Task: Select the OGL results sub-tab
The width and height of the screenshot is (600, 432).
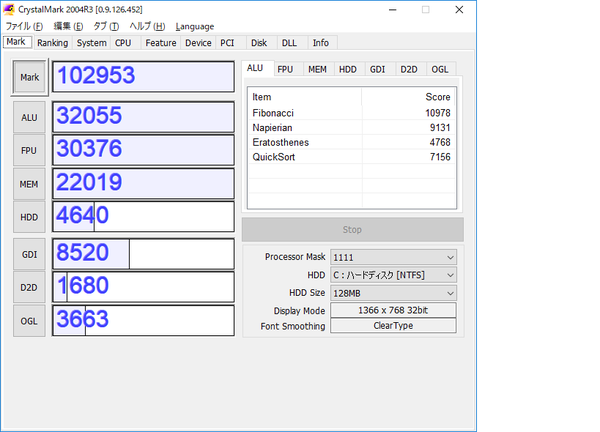Action: click(440, 70)
